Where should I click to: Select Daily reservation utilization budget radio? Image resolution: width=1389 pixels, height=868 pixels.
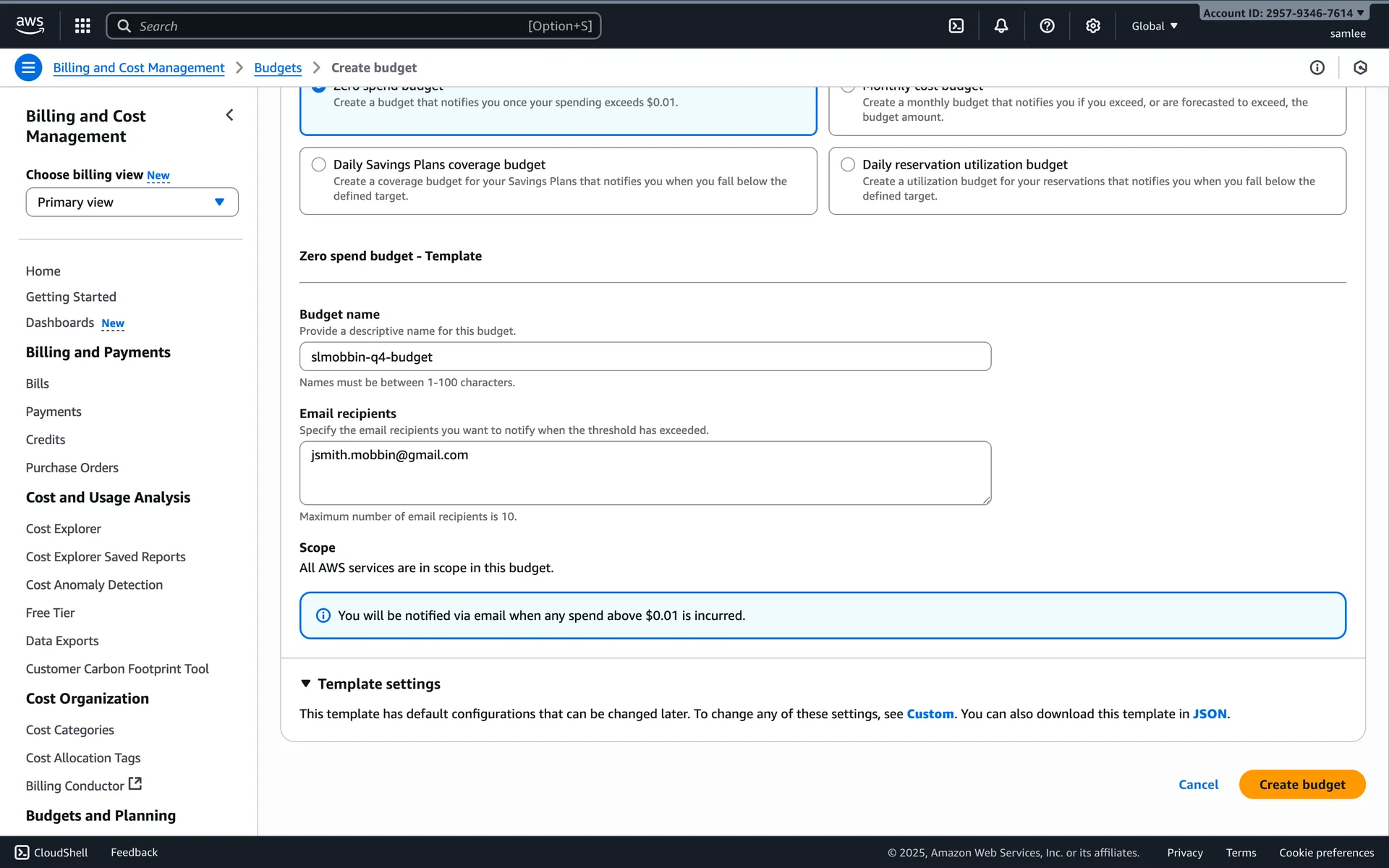tap(848, 165)
